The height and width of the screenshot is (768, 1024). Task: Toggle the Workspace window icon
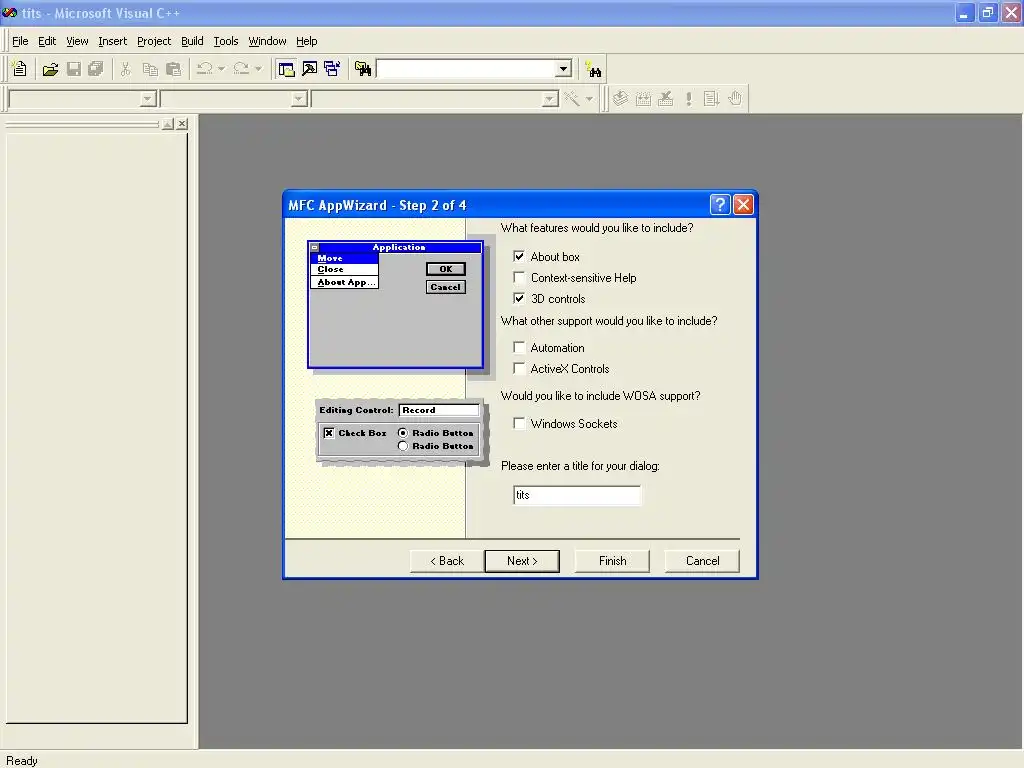(286, 69)
